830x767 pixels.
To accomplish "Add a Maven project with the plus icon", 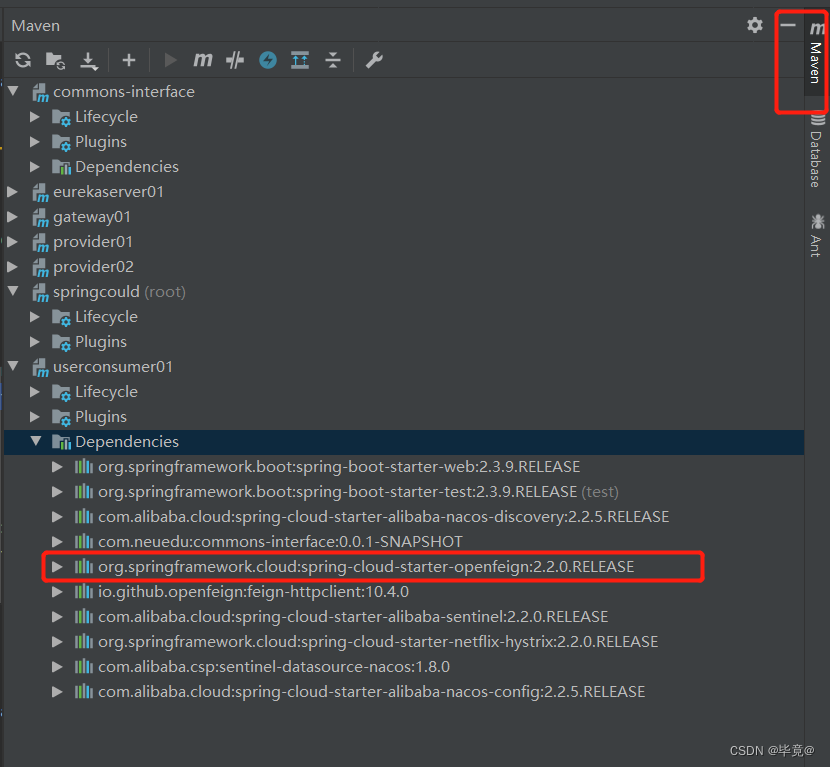I will (x=128, y=60).
